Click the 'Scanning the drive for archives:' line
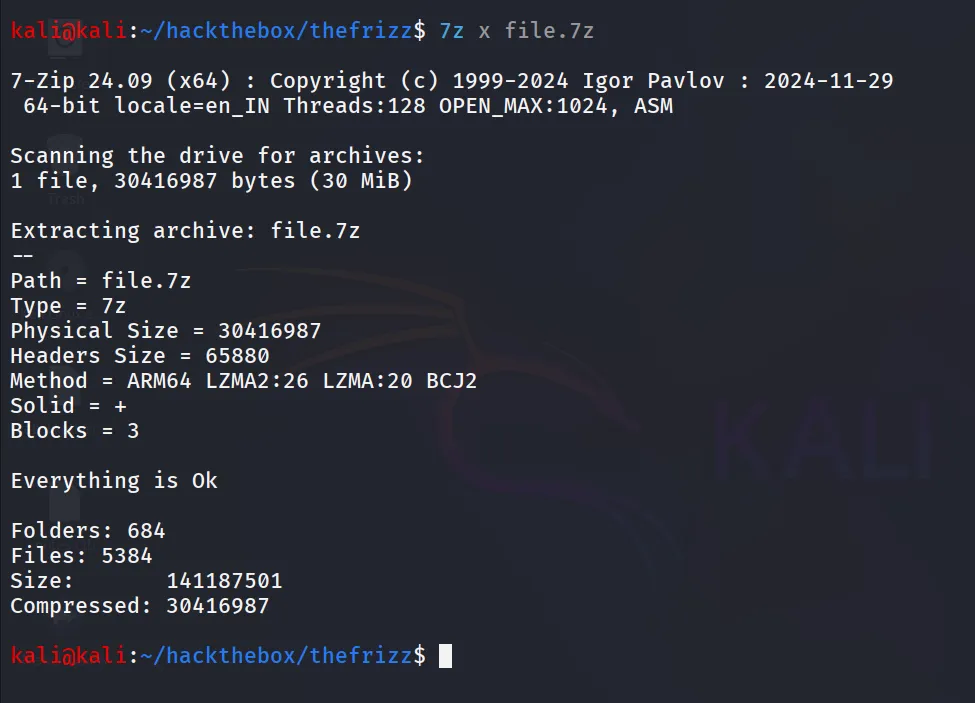 217,156
